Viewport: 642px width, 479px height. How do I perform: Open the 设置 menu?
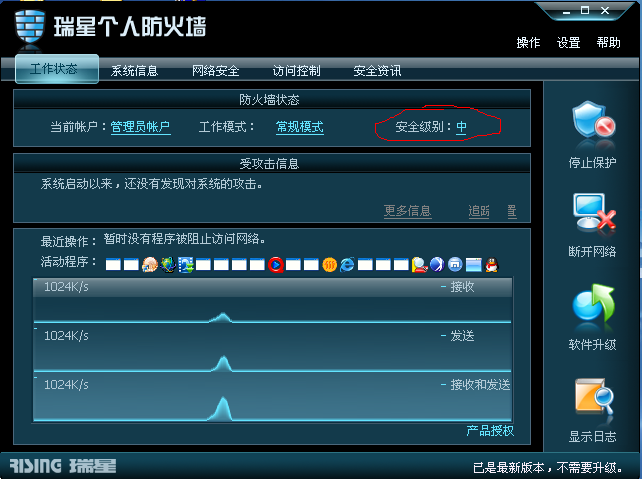click(568, 43)
